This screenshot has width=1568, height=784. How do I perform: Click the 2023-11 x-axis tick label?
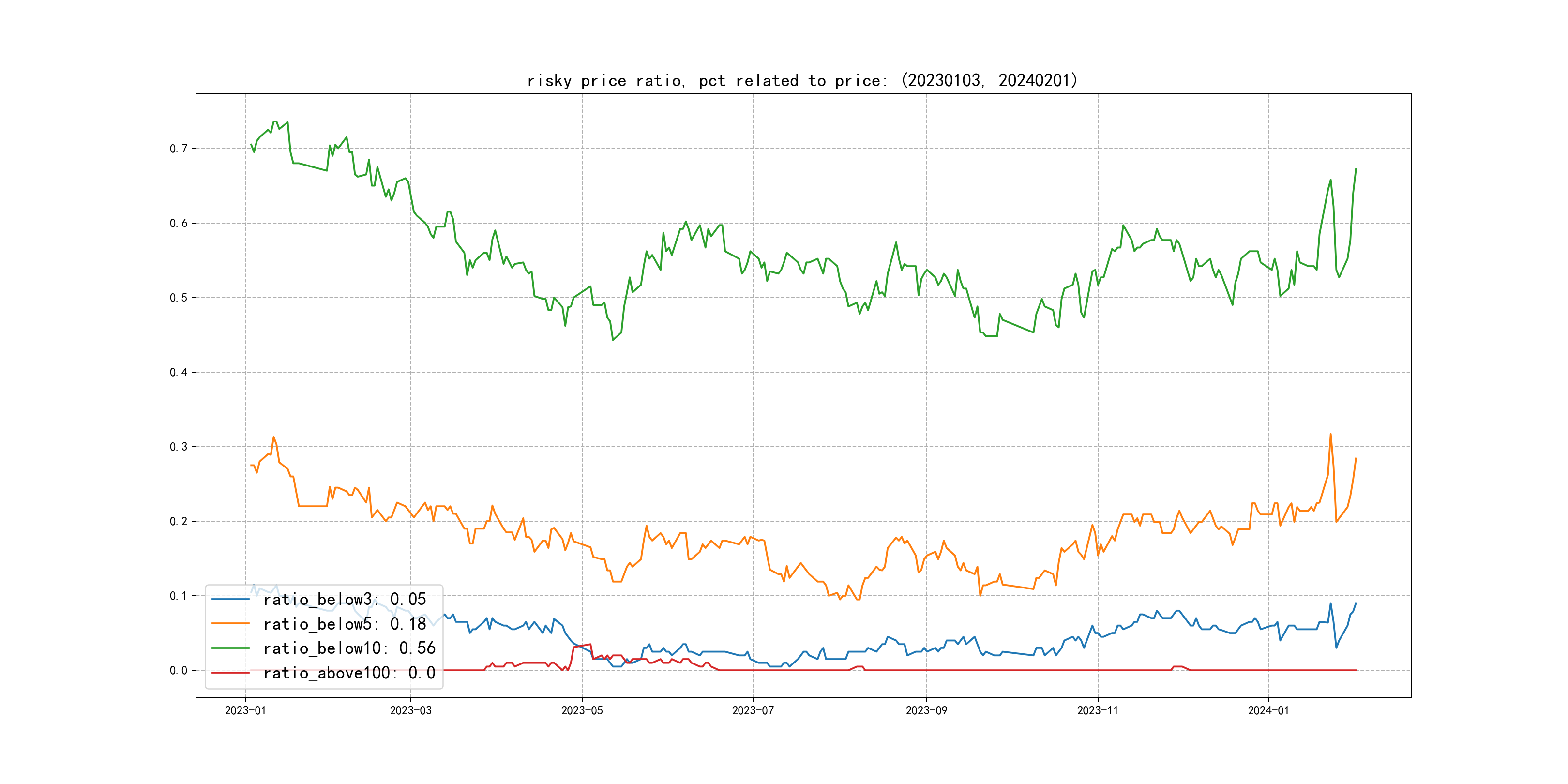pos(1098,710)
